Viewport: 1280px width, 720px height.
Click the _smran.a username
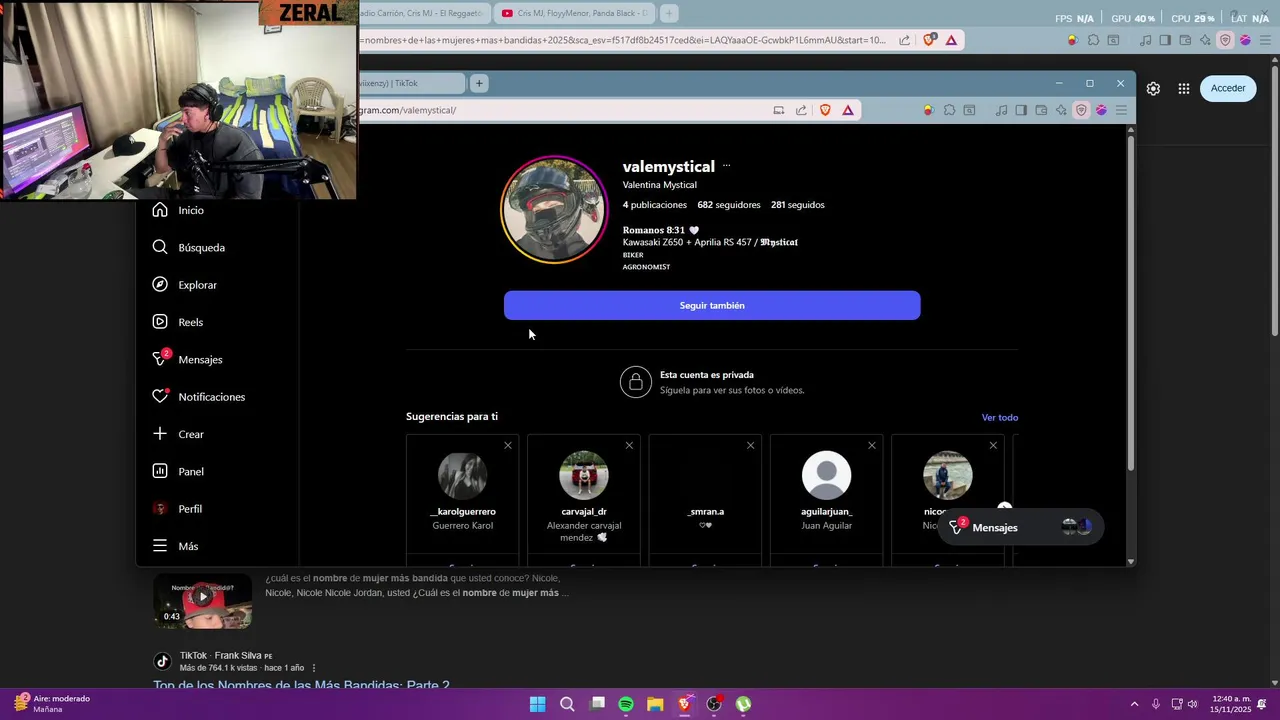pos(705,511)
